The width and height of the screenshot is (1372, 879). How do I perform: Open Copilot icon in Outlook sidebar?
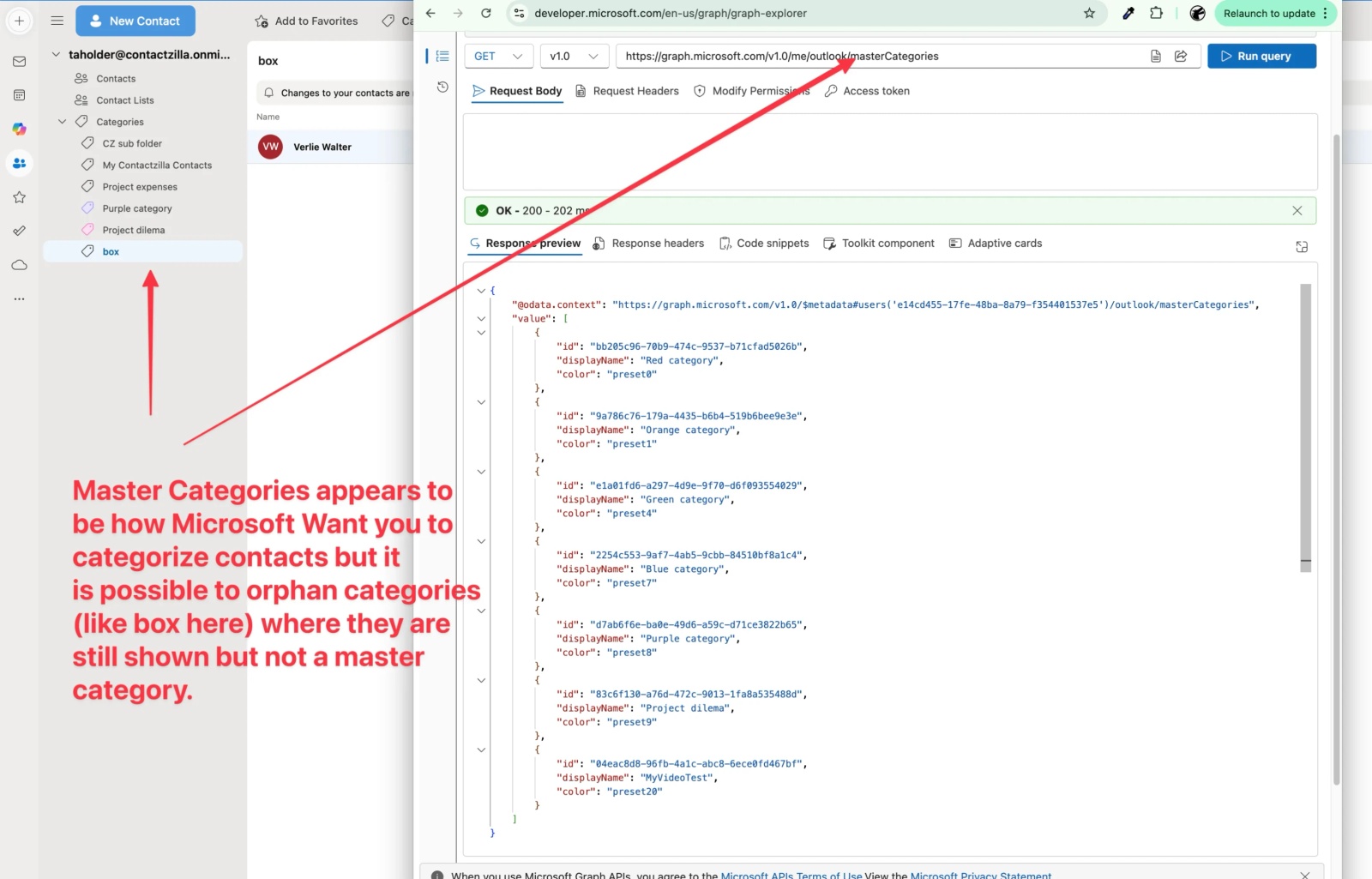19,129
